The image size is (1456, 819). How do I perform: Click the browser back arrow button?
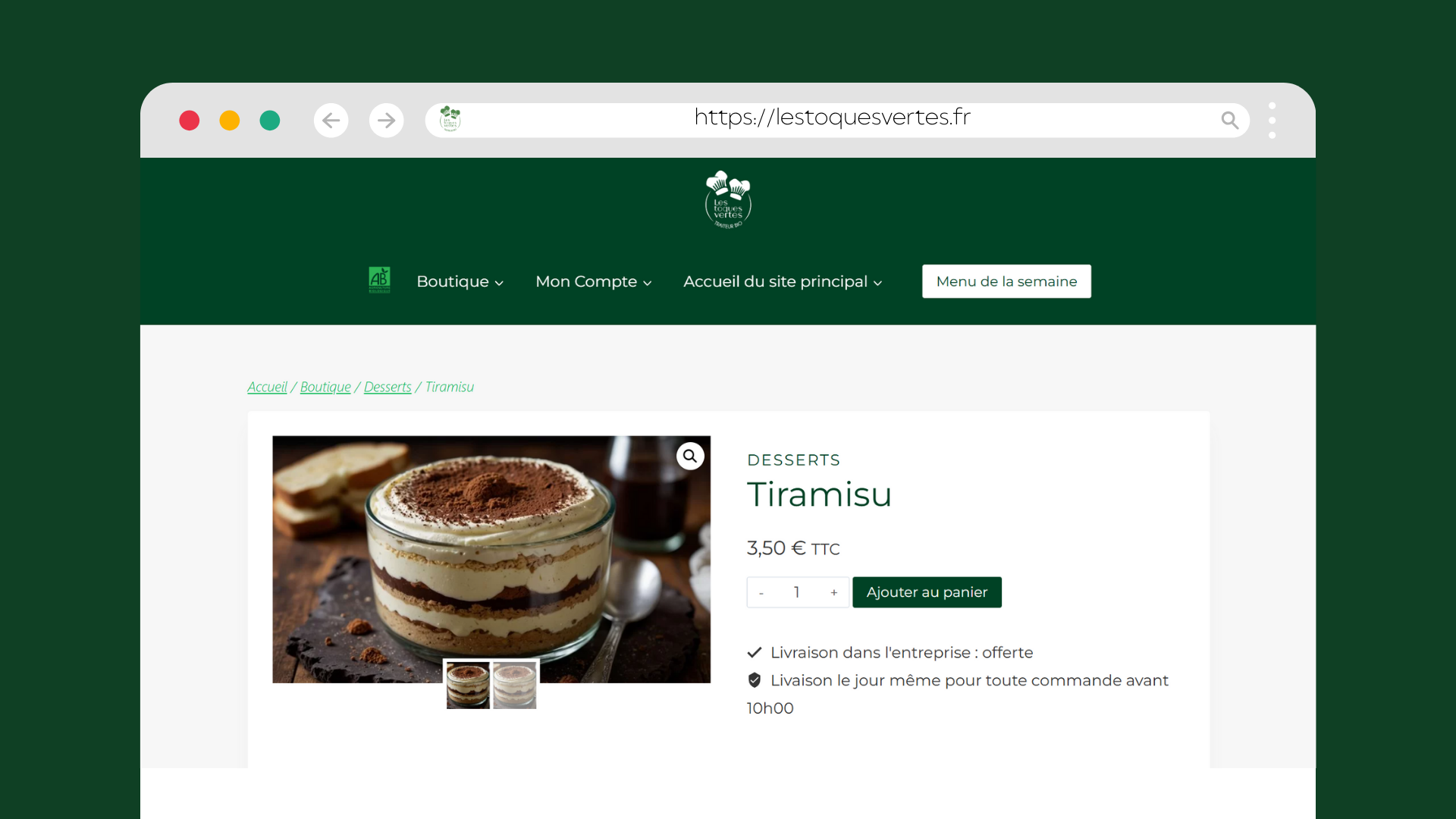click(331, 120)
